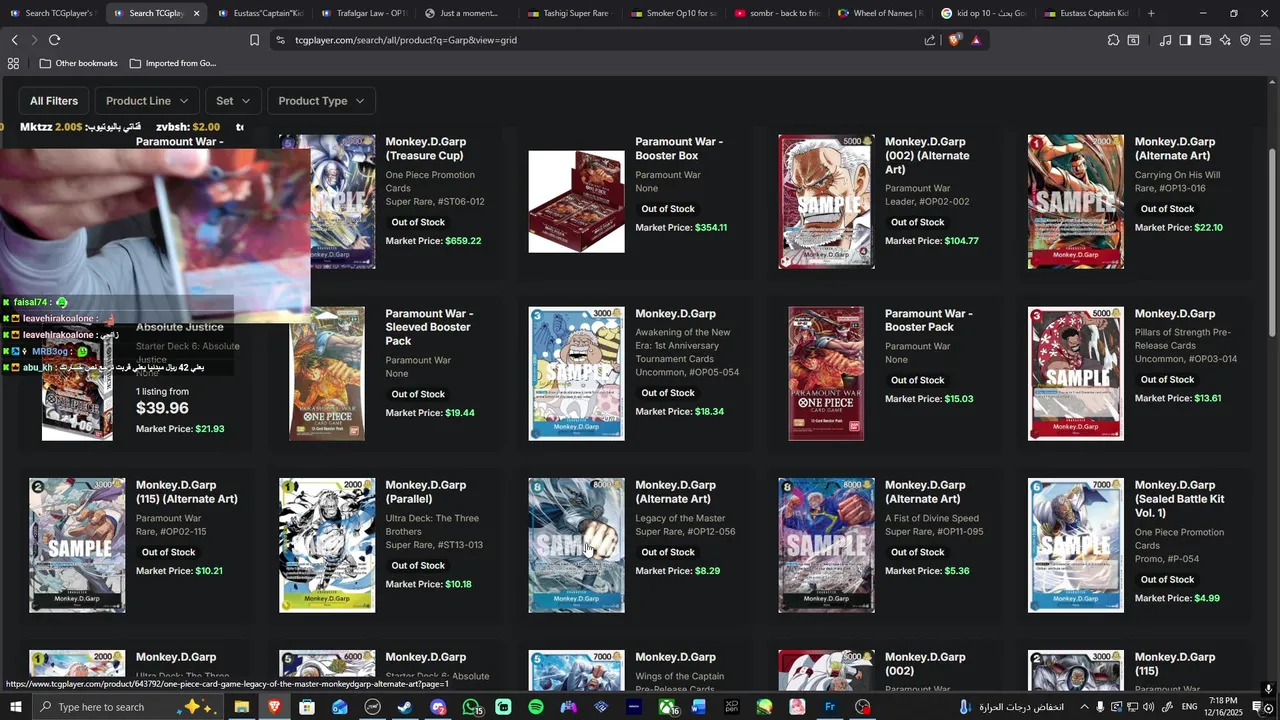Screen dimensions: 1280x720
Task: Open the Brave Wallet icon
Action: pyautogui.click(x=1205, y=40)
